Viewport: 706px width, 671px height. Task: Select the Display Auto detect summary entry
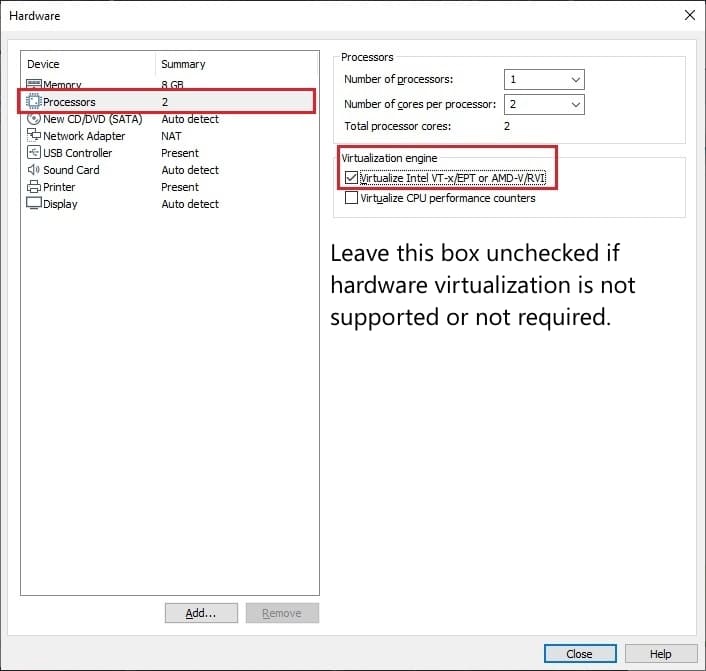(190, 204)
